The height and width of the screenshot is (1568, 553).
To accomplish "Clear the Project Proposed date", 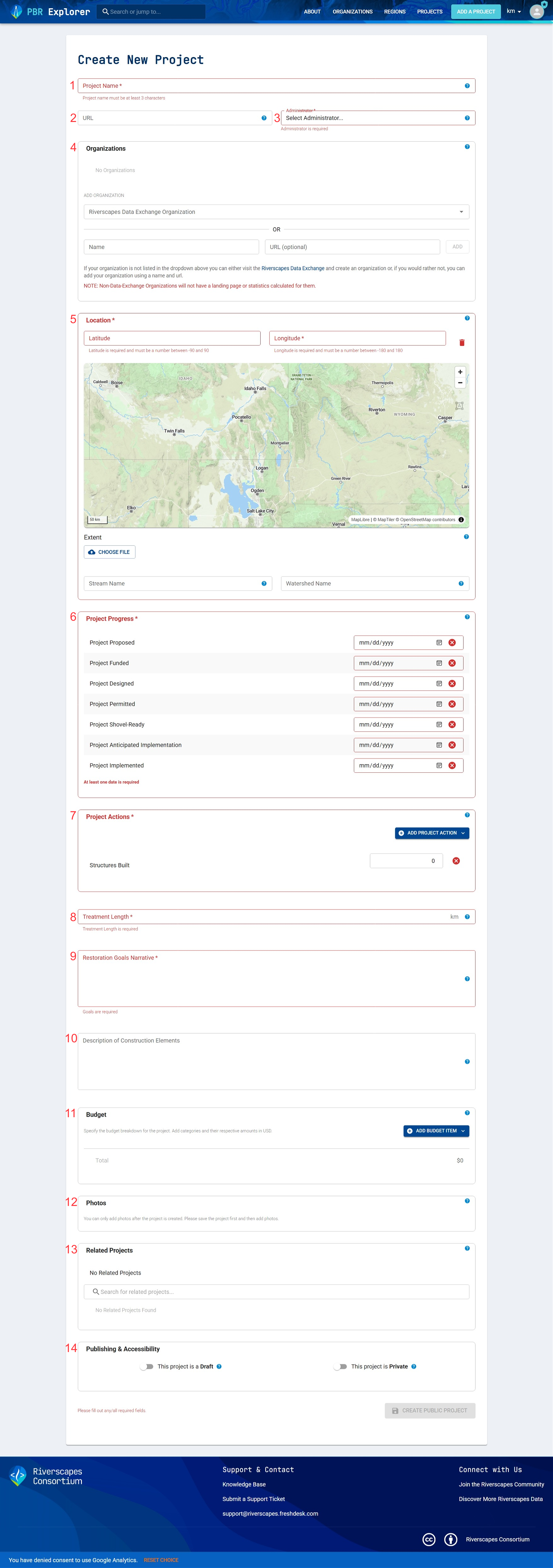I will [452, 643].
